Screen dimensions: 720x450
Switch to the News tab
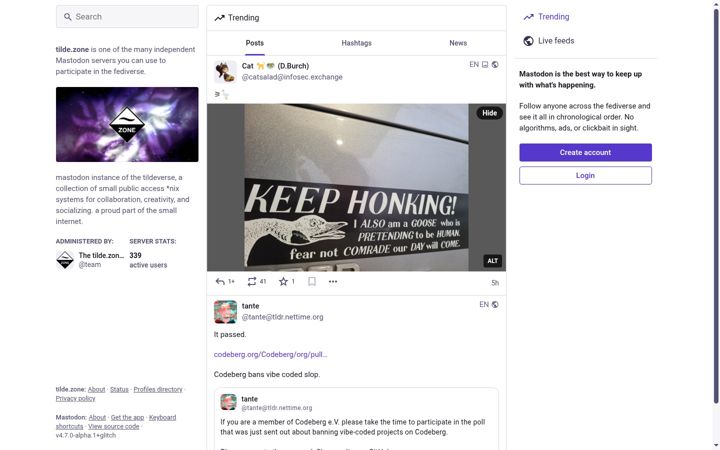tap(458, 43)
